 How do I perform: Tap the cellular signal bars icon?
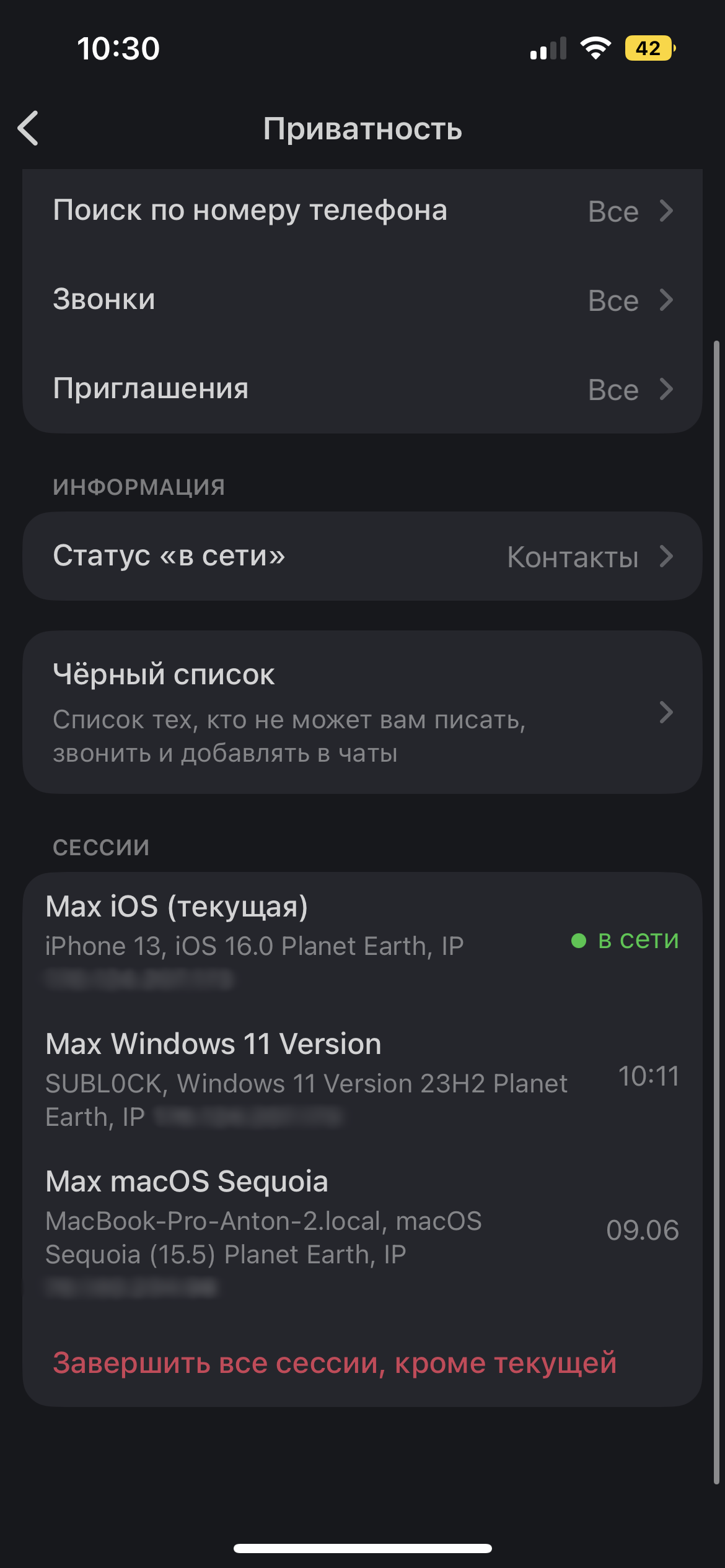(548, 48)
